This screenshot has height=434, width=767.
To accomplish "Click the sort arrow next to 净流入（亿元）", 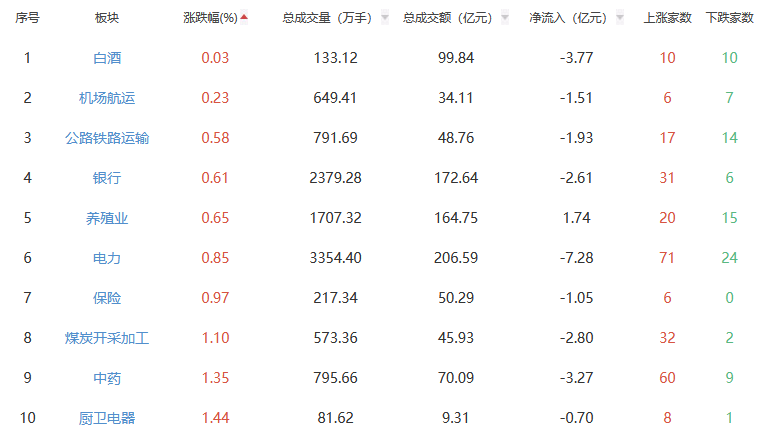I will point(621,18).
